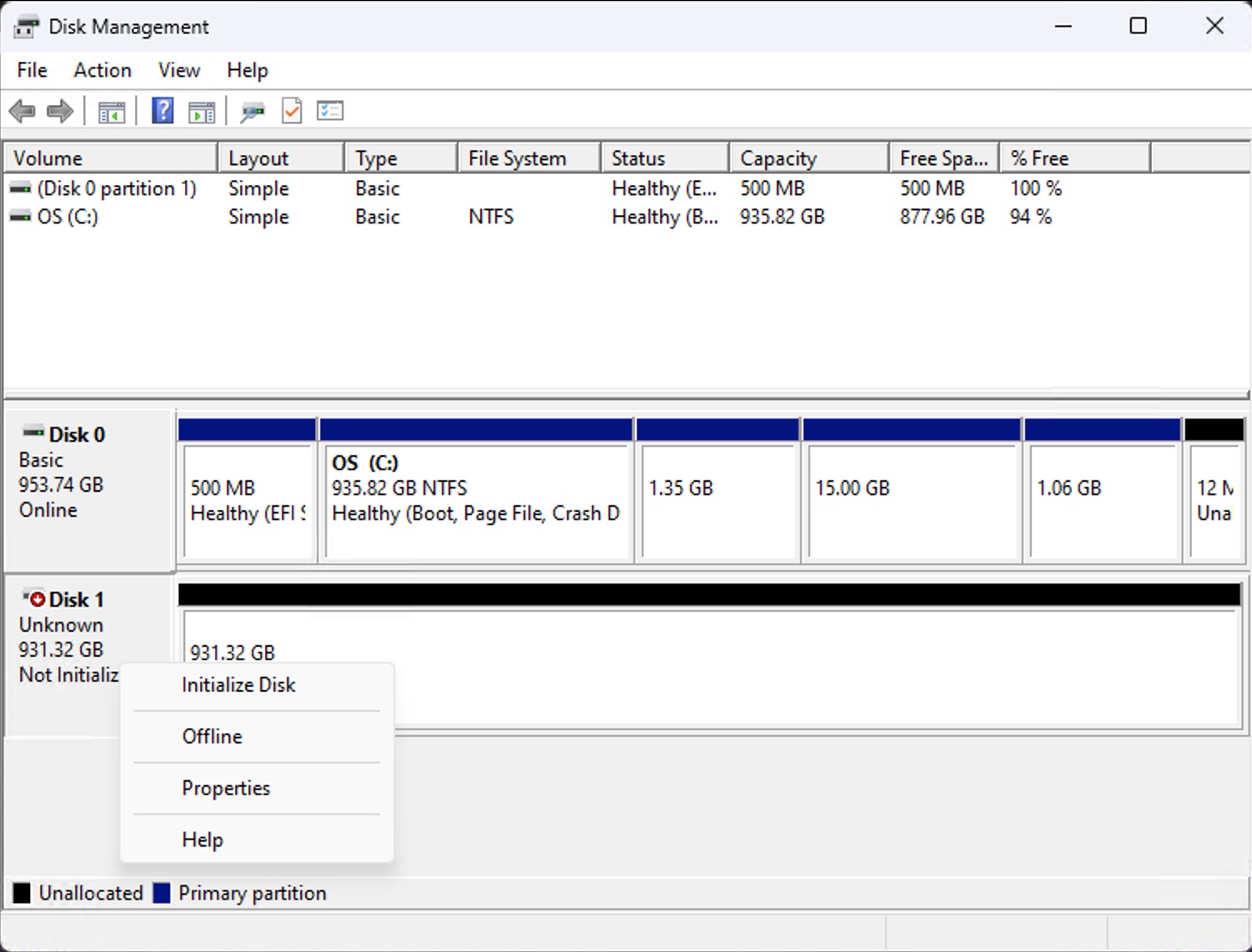Sort by the Free Space column header
This screenshot has width=1252, height=952.
point(944,158)
